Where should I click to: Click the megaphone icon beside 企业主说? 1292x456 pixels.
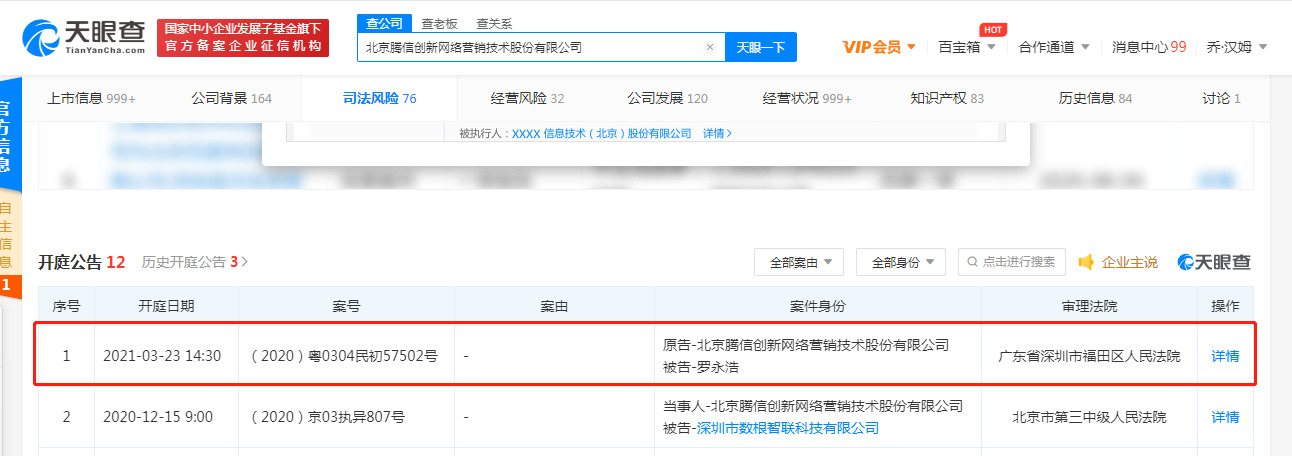[1086, 262]
